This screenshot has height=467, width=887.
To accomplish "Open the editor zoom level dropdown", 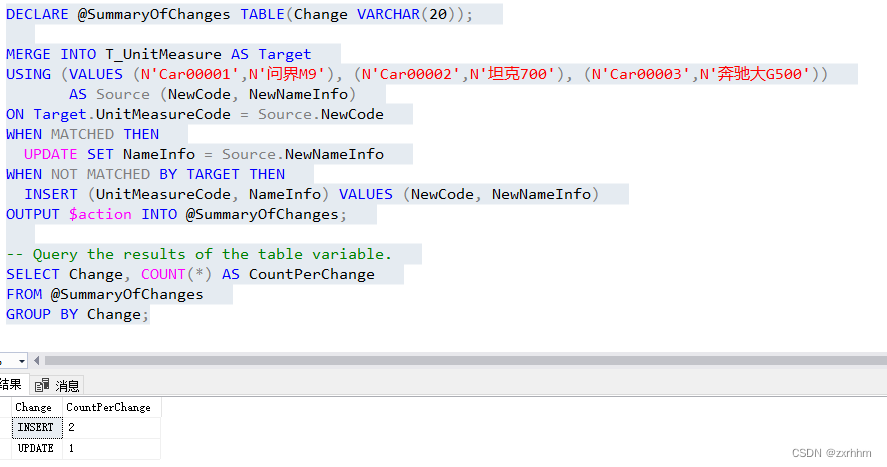I will point(21,361).
